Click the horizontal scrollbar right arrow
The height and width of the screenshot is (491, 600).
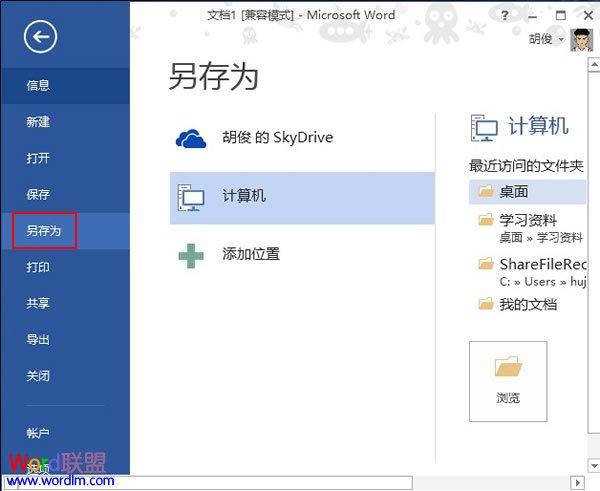[579, 482]
